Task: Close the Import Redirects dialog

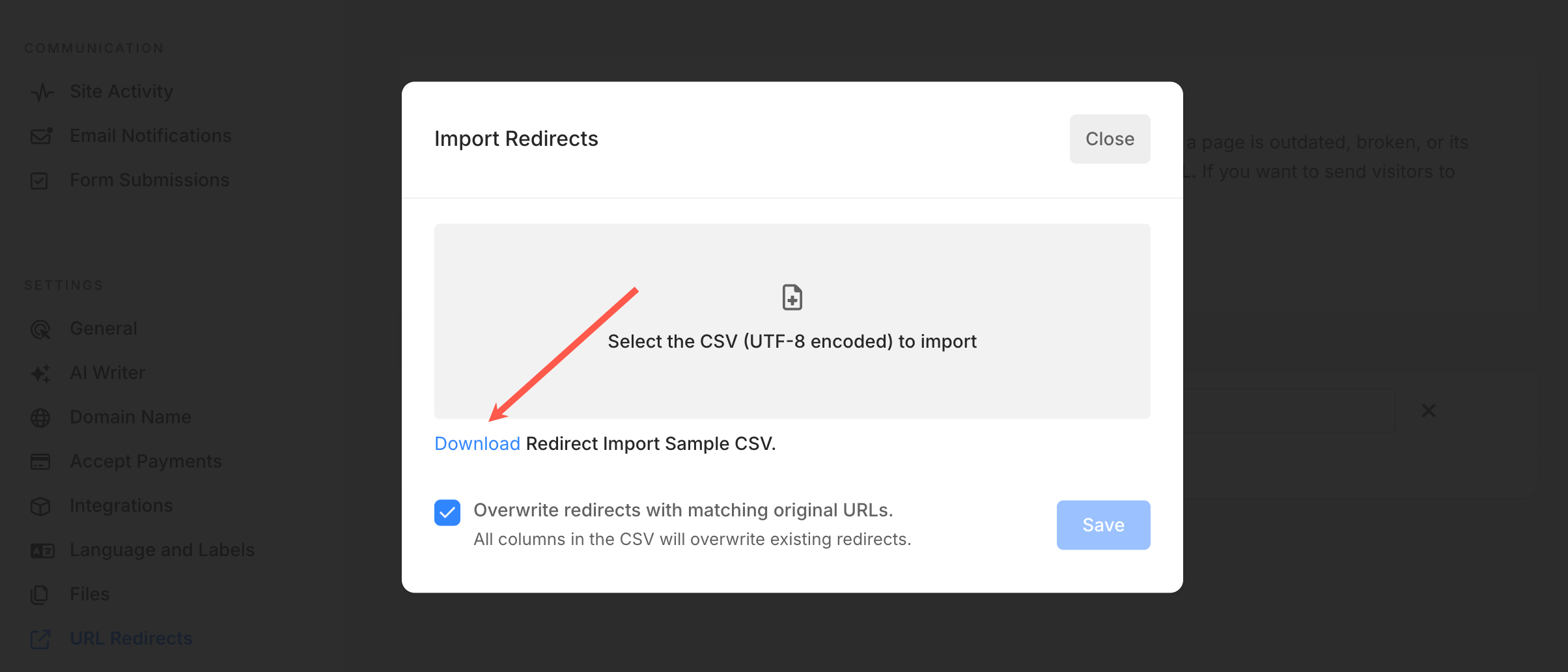Action: coord(1110,139)
